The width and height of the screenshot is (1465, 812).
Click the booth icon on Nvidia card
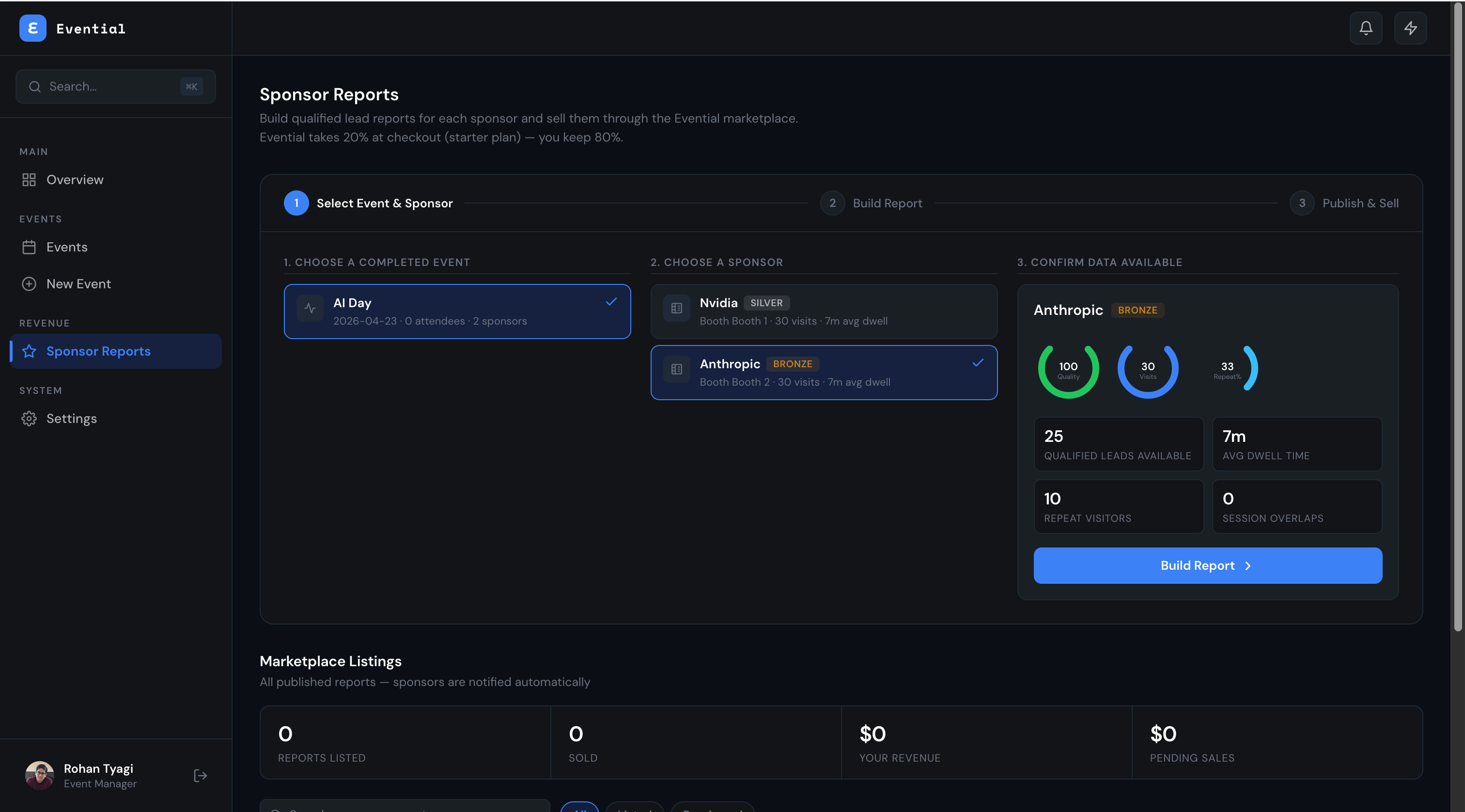[x=676, y=308]
